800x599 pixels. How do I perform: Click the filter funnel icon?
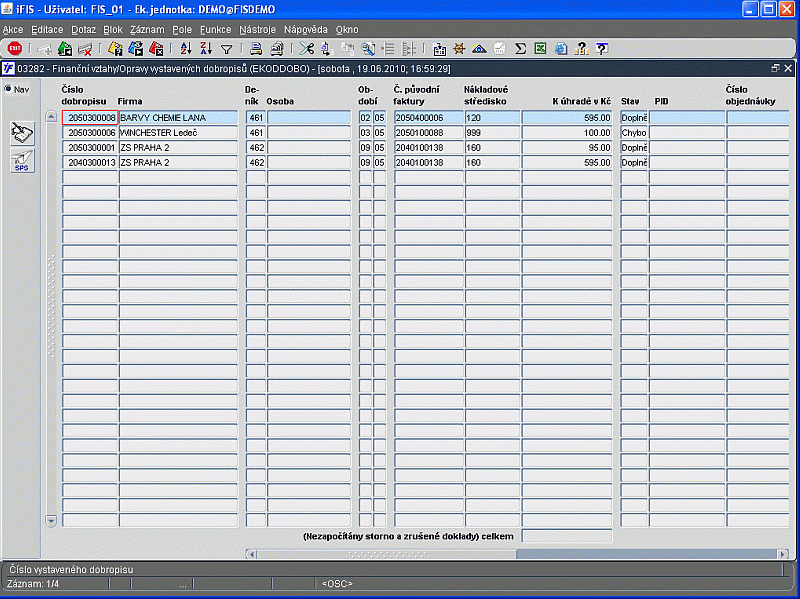(226, 48)
